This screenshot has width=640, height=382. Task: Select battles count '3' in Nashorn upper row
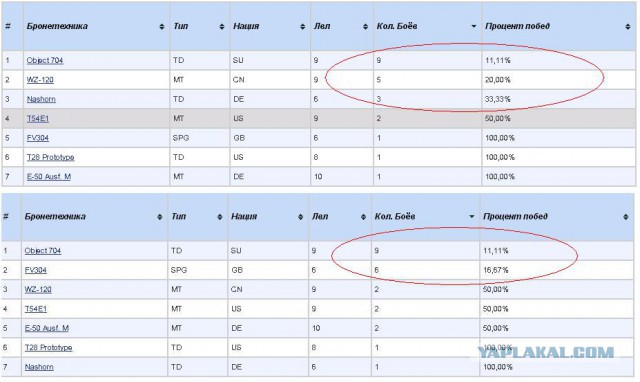(x=379, y=99)
